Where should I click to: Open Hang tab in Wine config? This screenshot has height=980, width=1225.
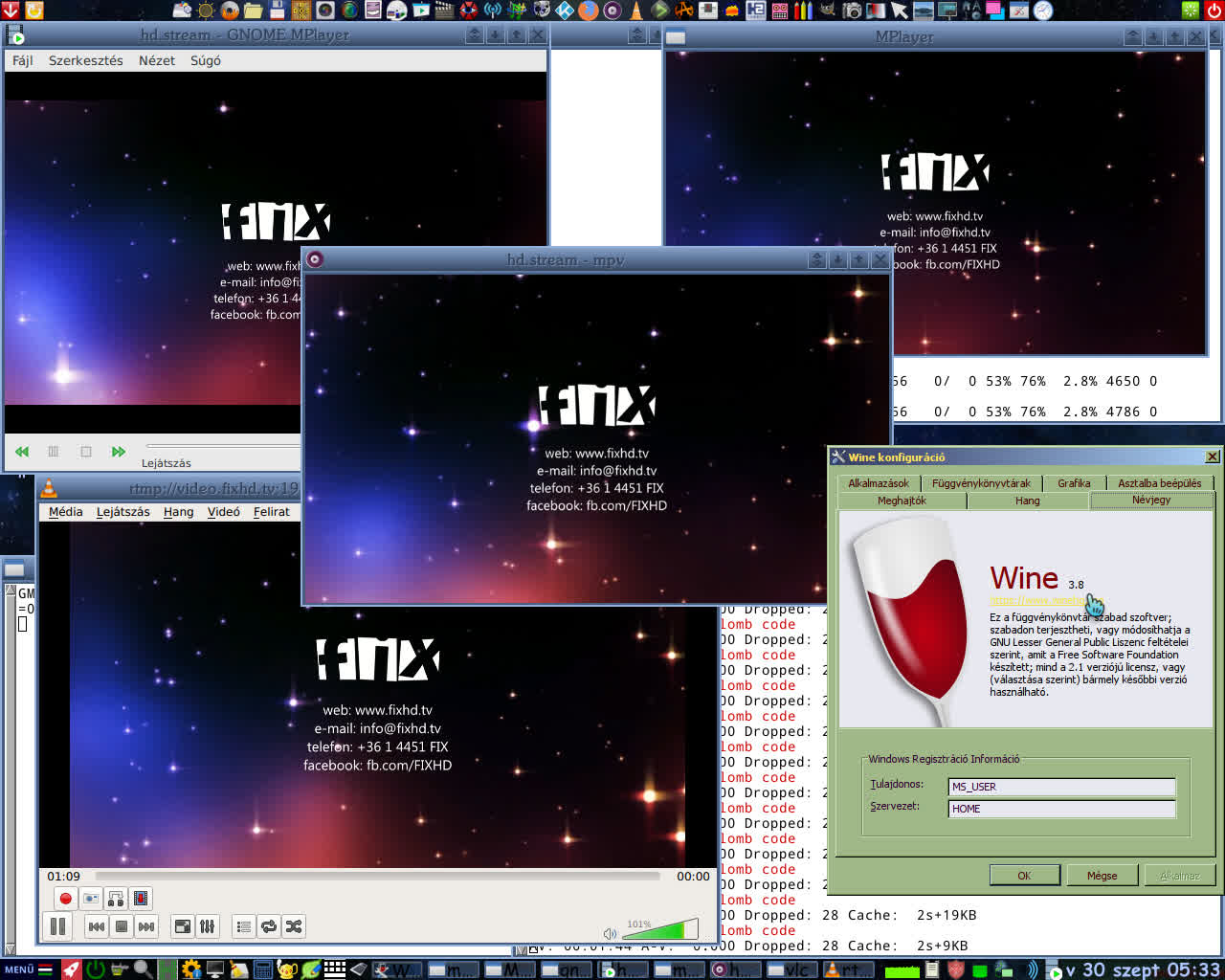click(1027, 501)
